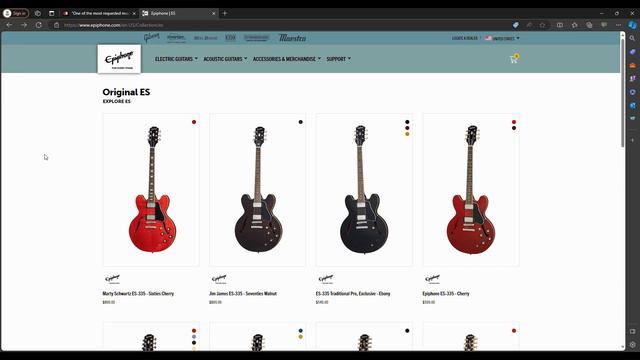
Task: Click Explore ES link
Action: click(x=117, y=101)
